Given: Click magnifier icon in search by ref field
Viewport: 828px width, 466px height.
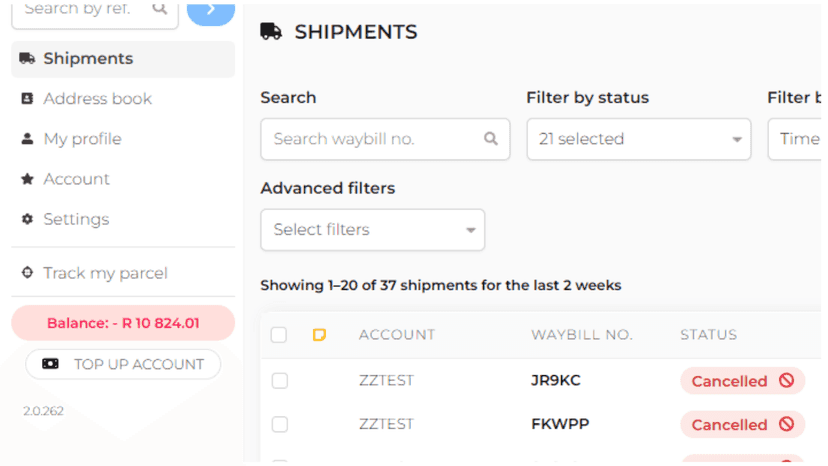Looking at the screenshot, I should pos(159,8).
